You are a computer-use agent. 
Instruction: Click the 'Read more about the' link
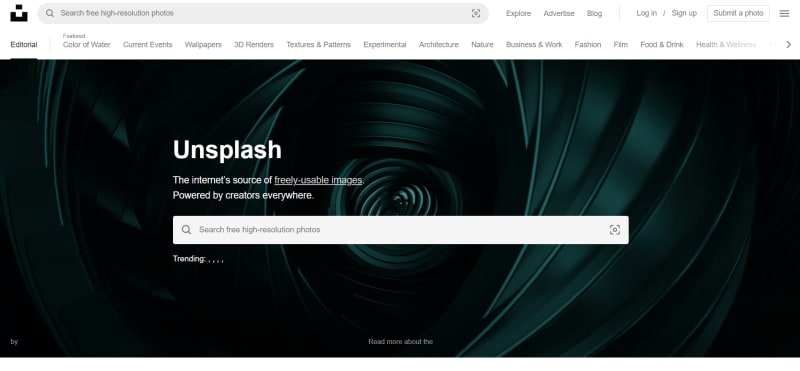pos(401,341)
